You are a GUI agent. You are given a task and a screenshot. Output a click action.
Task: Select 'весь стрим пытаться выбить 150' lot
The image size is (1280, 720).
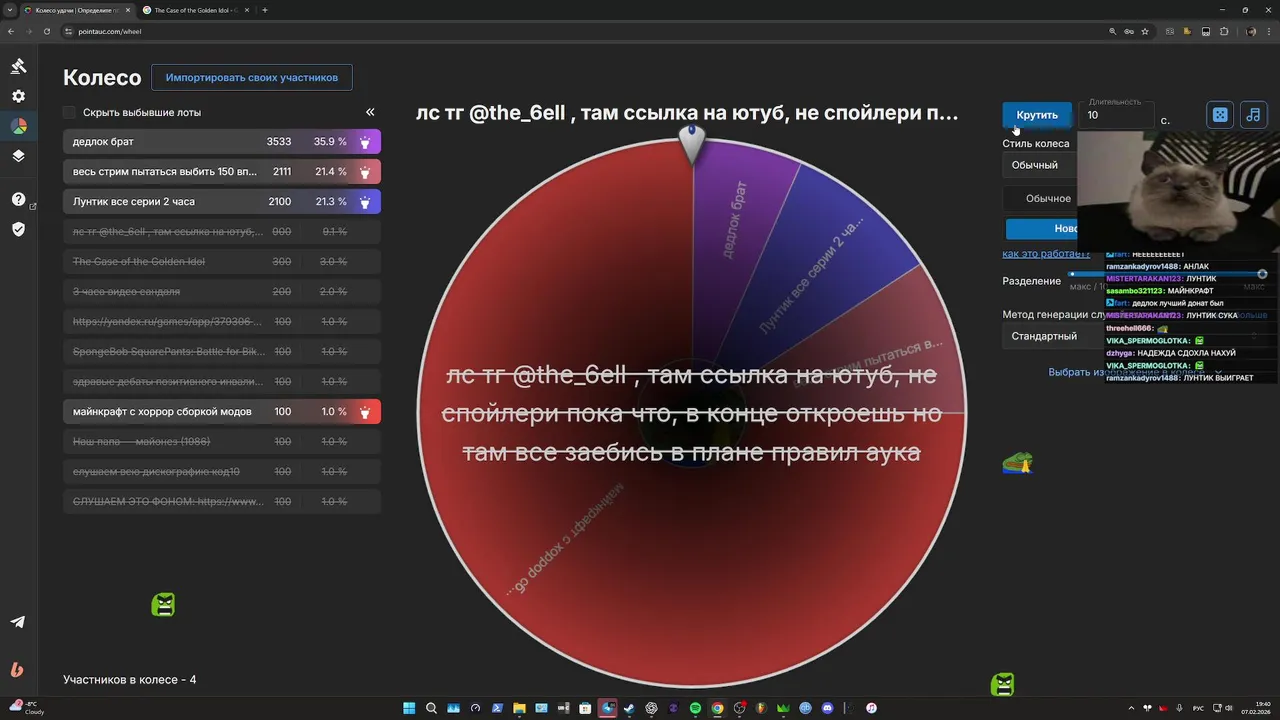pos(222,172)
